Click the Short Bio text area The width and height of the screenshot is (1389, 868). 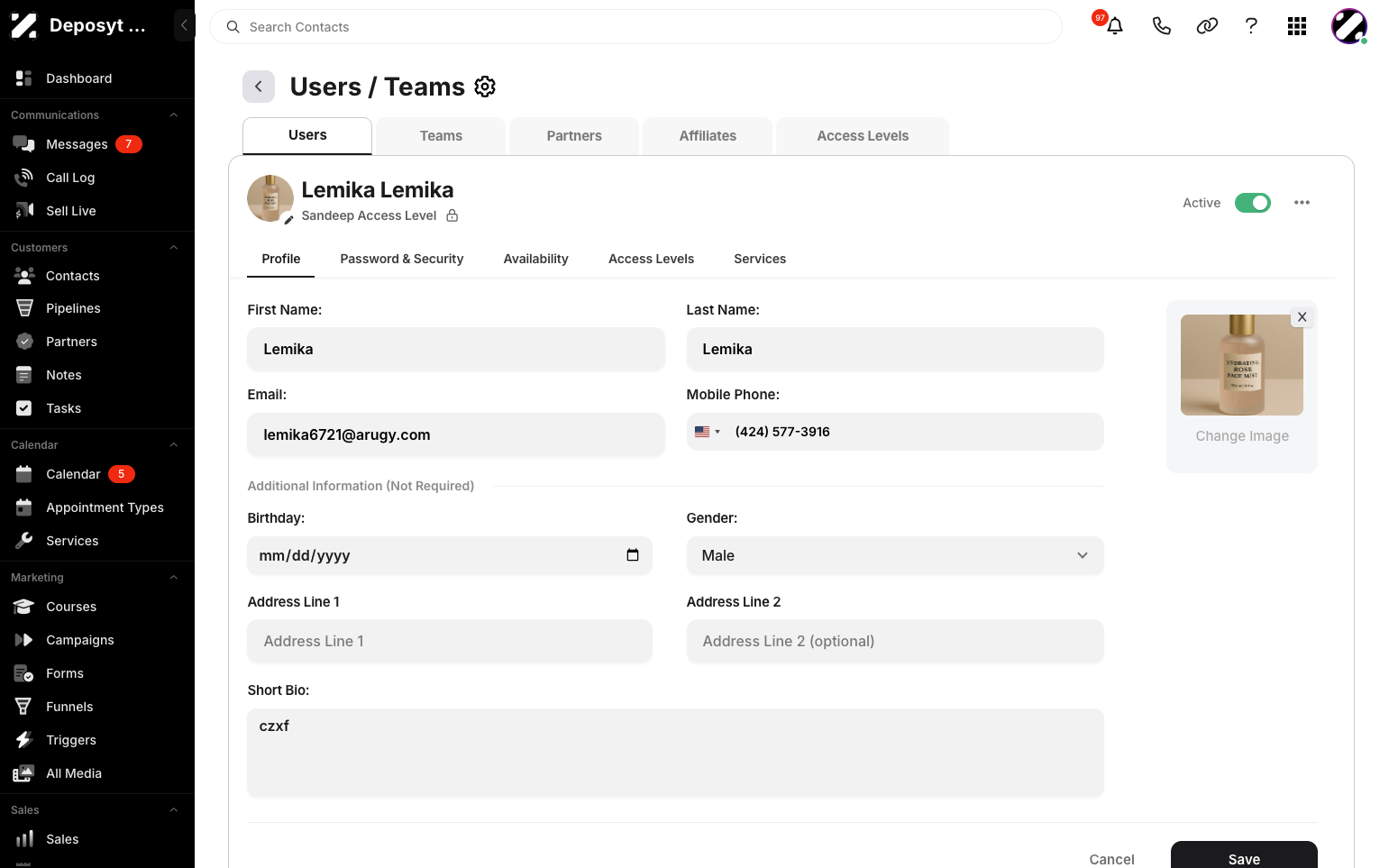click(676, 753)
